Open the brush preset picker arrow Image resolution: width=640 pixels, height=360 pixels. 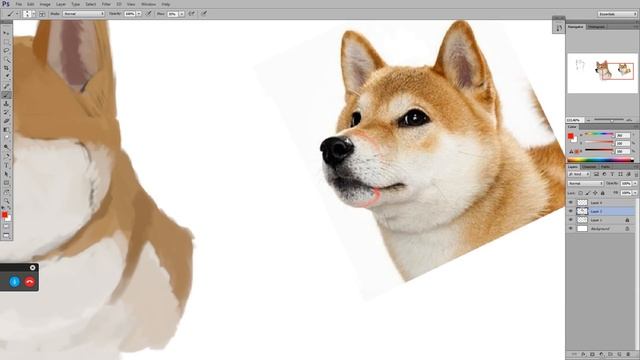pos(33,13)
